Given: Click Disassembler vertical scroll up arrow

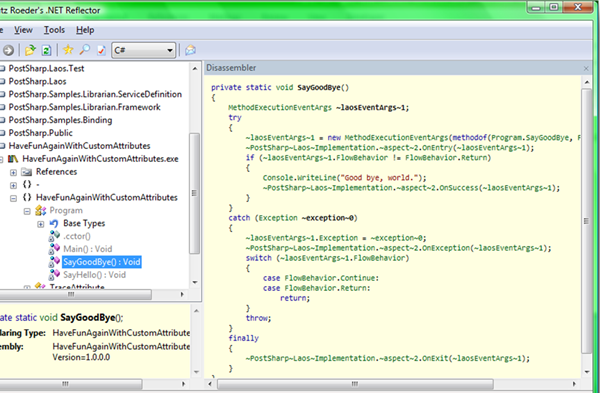Looking at the screenshot, I should pyautogui.click(x=586, y=82).
